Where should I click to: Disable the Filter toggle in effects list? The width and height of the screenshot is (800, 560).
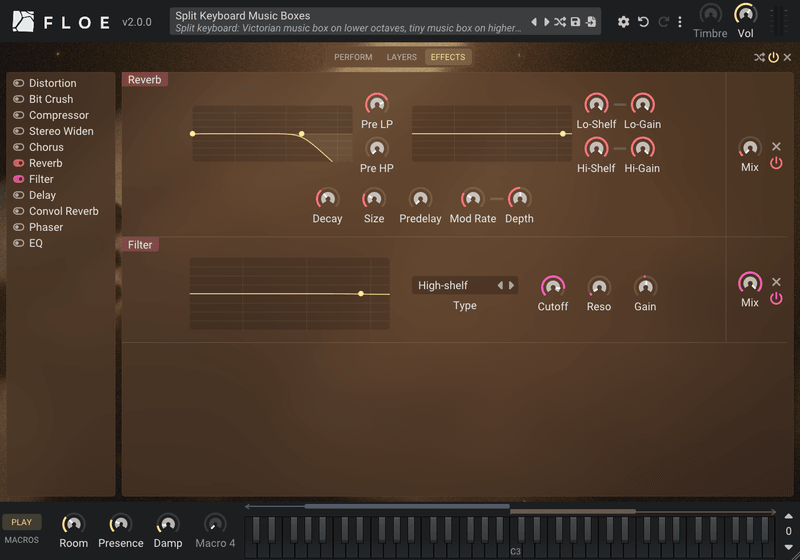point(19,179)
